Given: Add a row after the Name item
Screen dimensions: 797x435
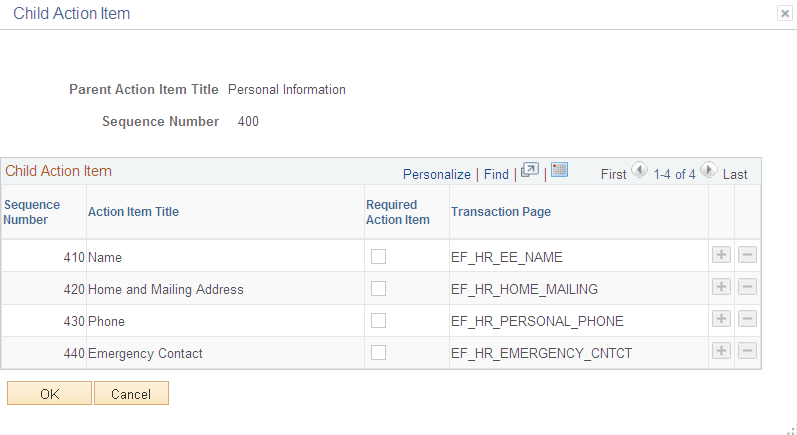Looking at the screenshot, I should click(x=721, y=255).
